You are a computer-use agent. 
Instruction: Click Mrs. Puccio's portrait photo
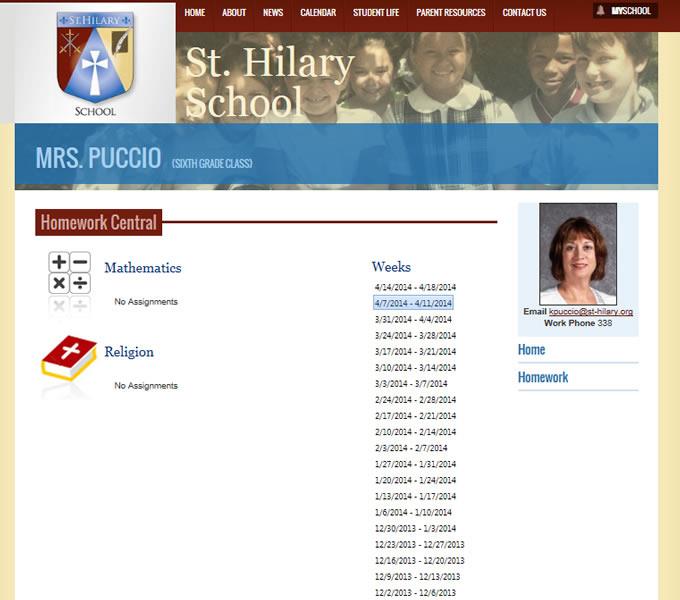click(578, 254)
